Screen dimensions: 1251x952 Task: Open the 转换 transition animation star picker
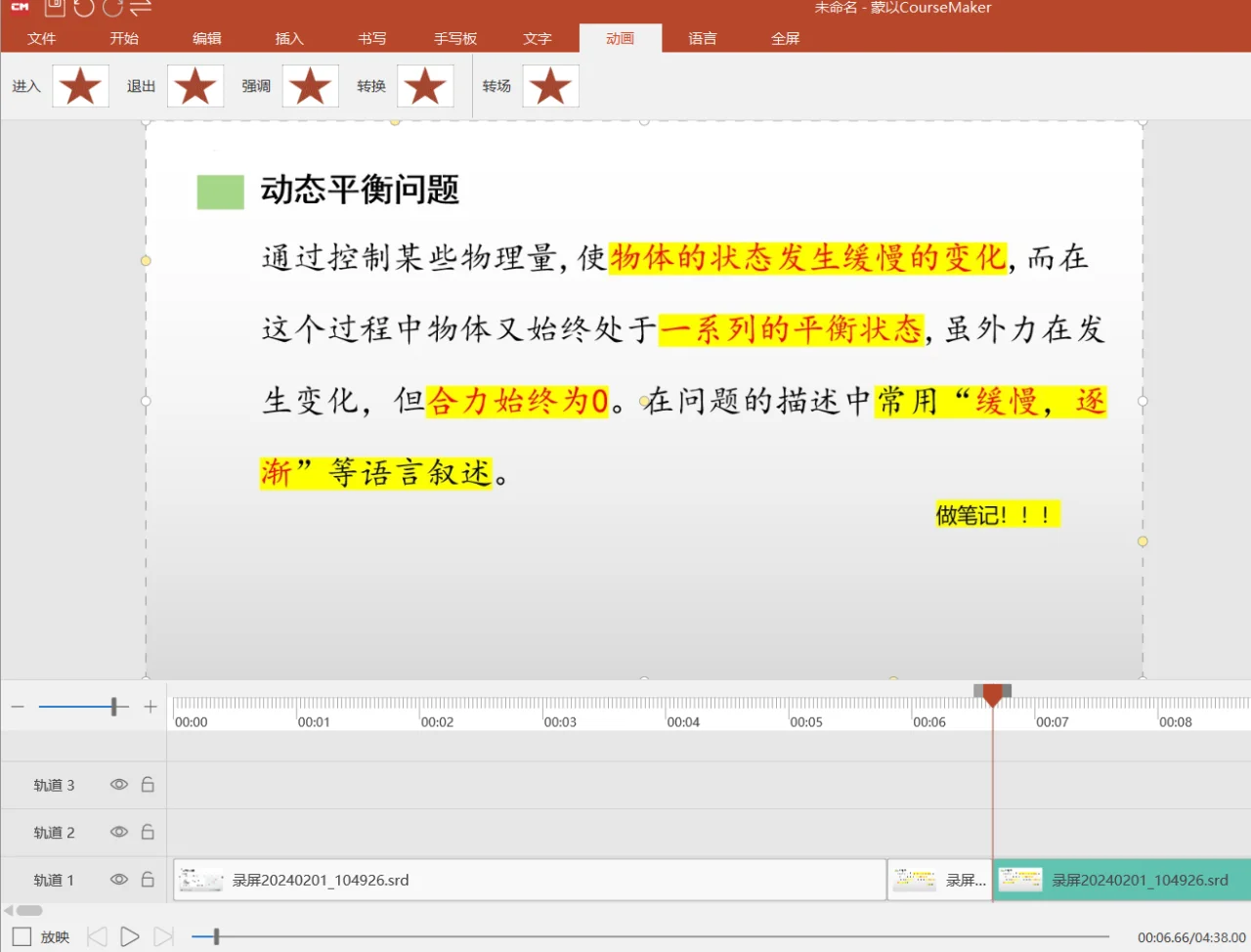(425, 86)
